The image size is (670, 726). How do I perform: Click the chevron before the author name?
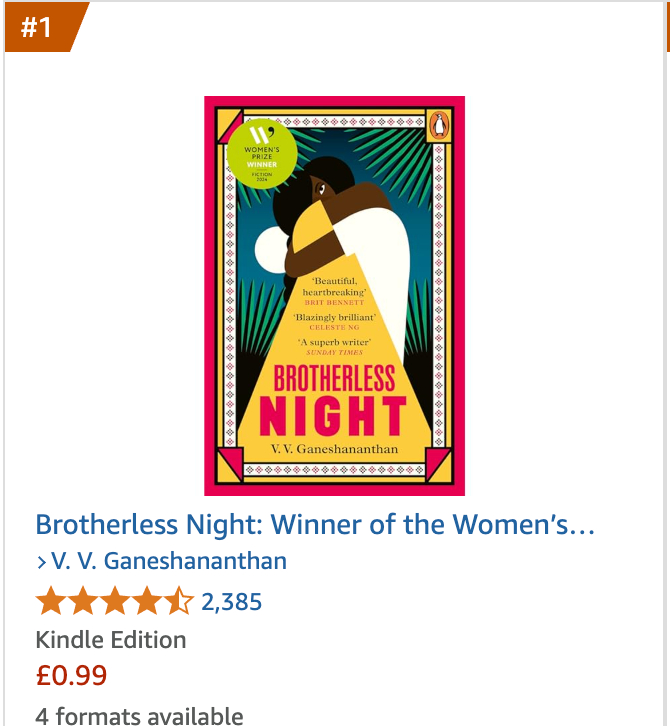click(x=41, y=562)
